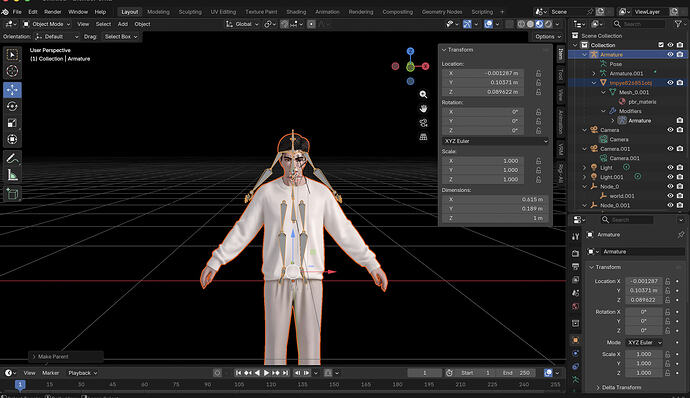Click the X axis on navigation gizmo
The width and height of the screenshot is (690, 398).
426,66
